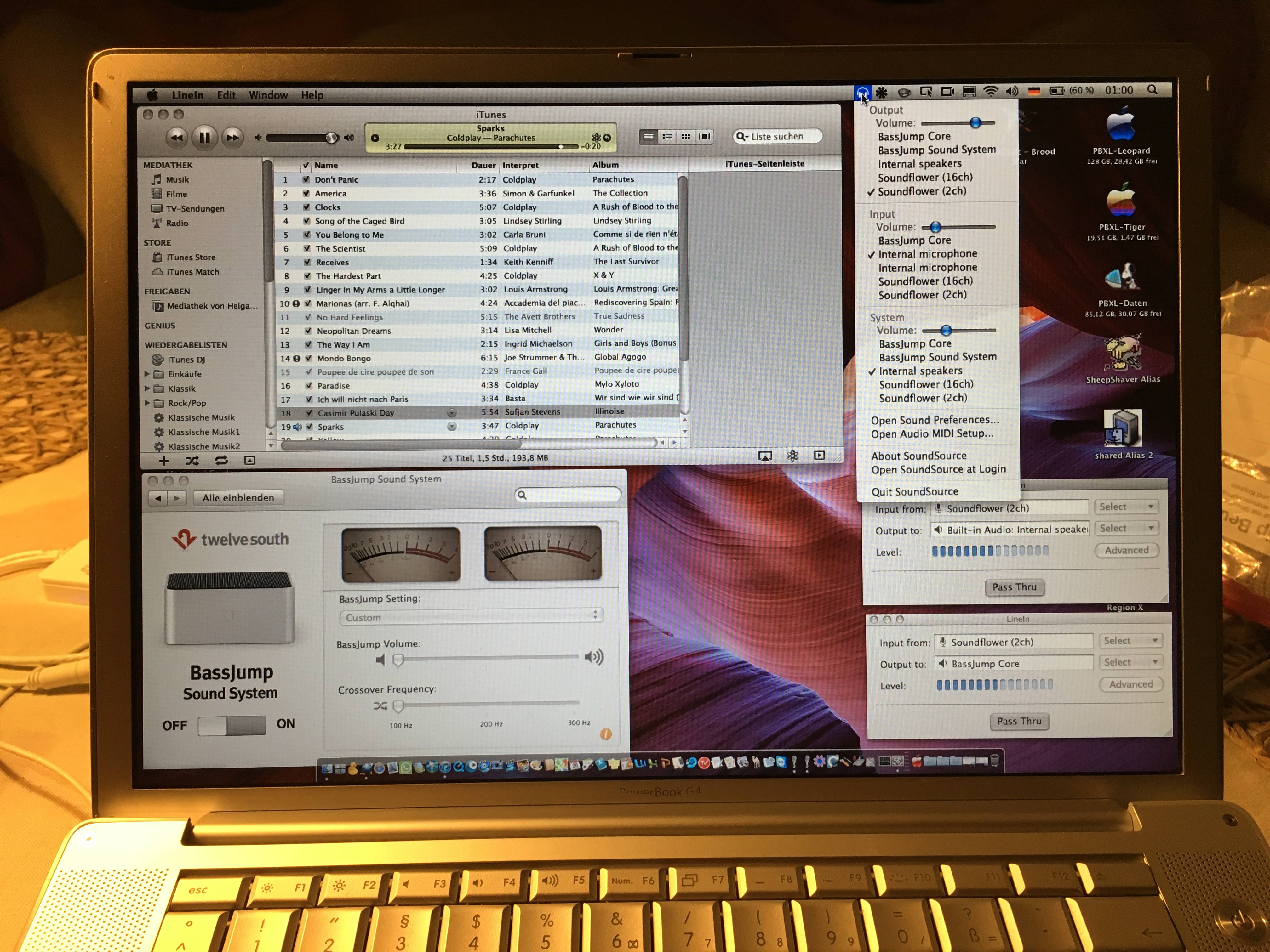Adjust the BassJump Volume slider
Viewport: 1270px width, 952px height.
[x=398, y=659]
